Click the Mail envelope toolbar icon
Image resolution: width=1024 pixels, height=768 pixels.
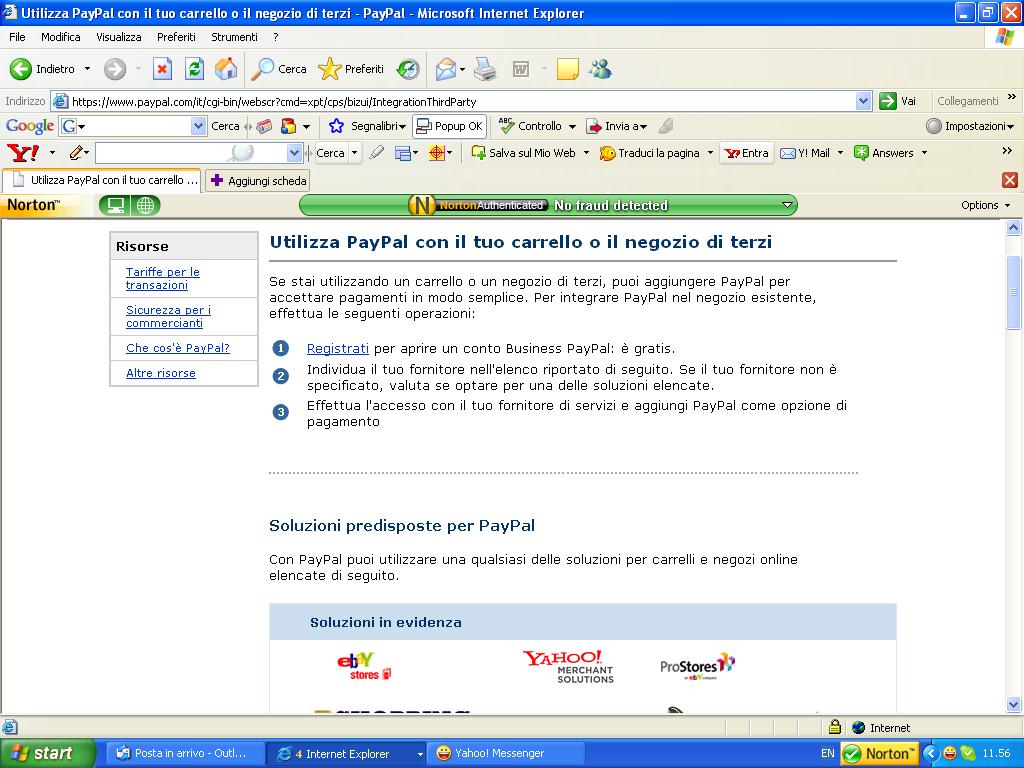tap(445, 69)
